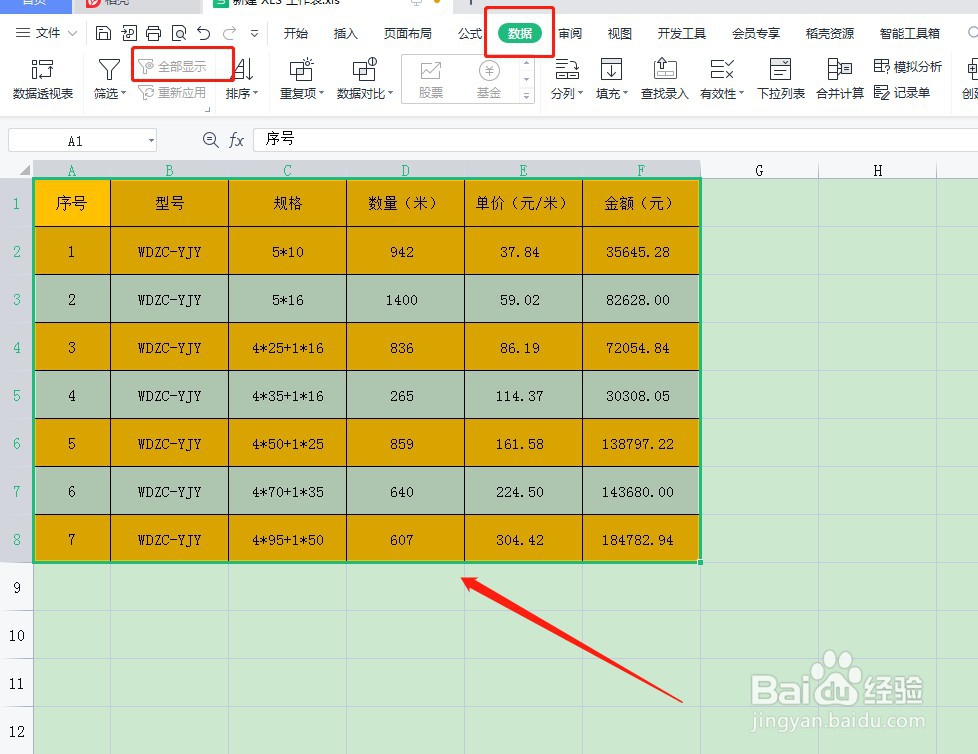The height and width of the screenshot is (754, 978).
Task: Expand the 排序 dropdown arrow
Action: 256,94
